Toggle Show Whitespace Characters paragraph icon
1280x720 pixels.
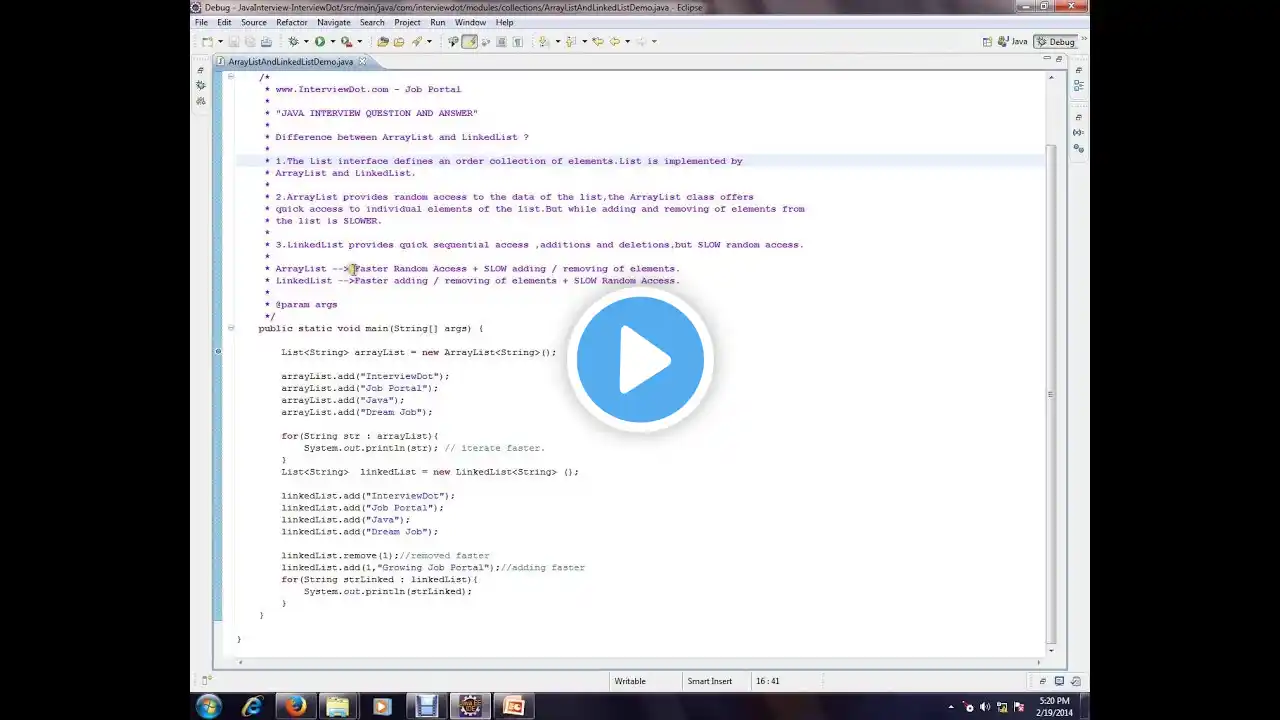[517, 42]
